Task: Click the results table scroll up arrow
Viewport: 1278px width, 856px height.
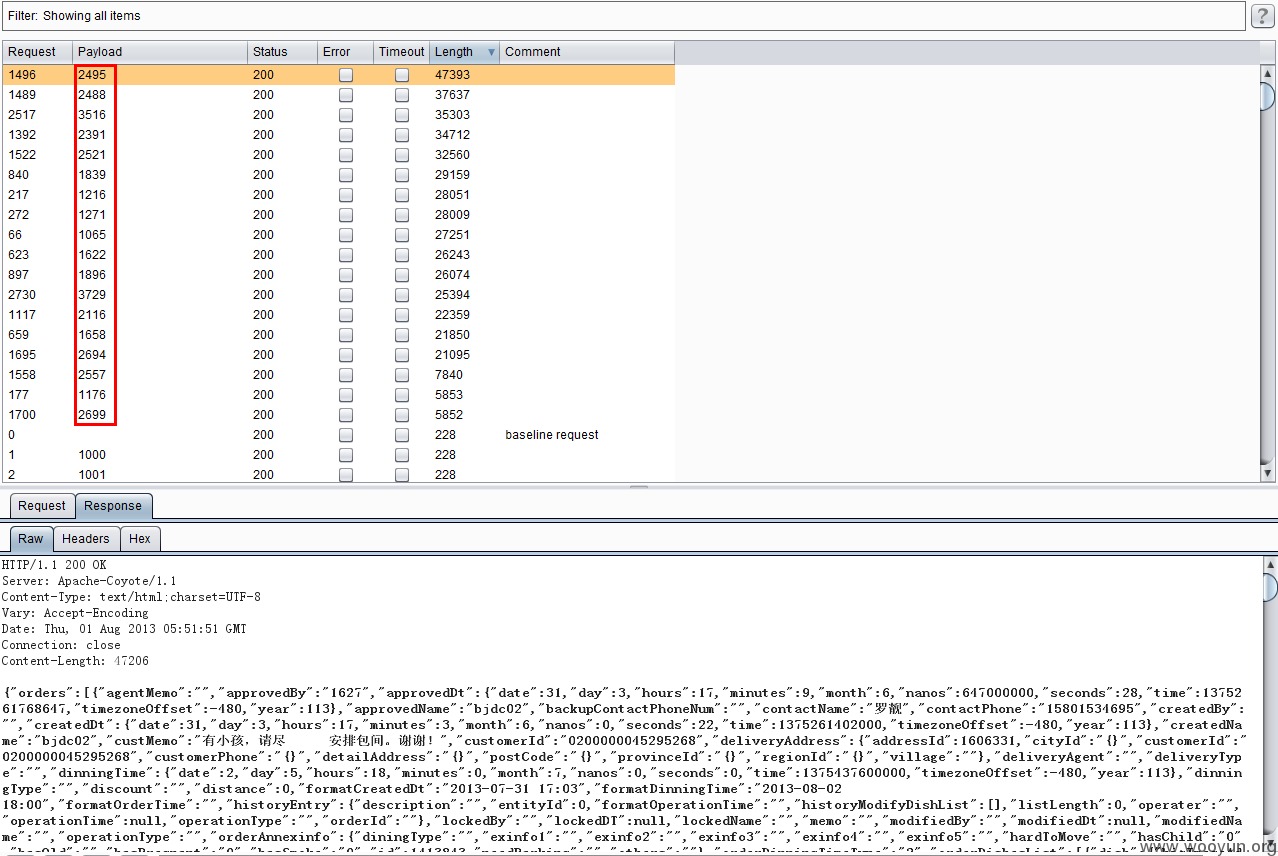Action: [x=1267, y=72]
